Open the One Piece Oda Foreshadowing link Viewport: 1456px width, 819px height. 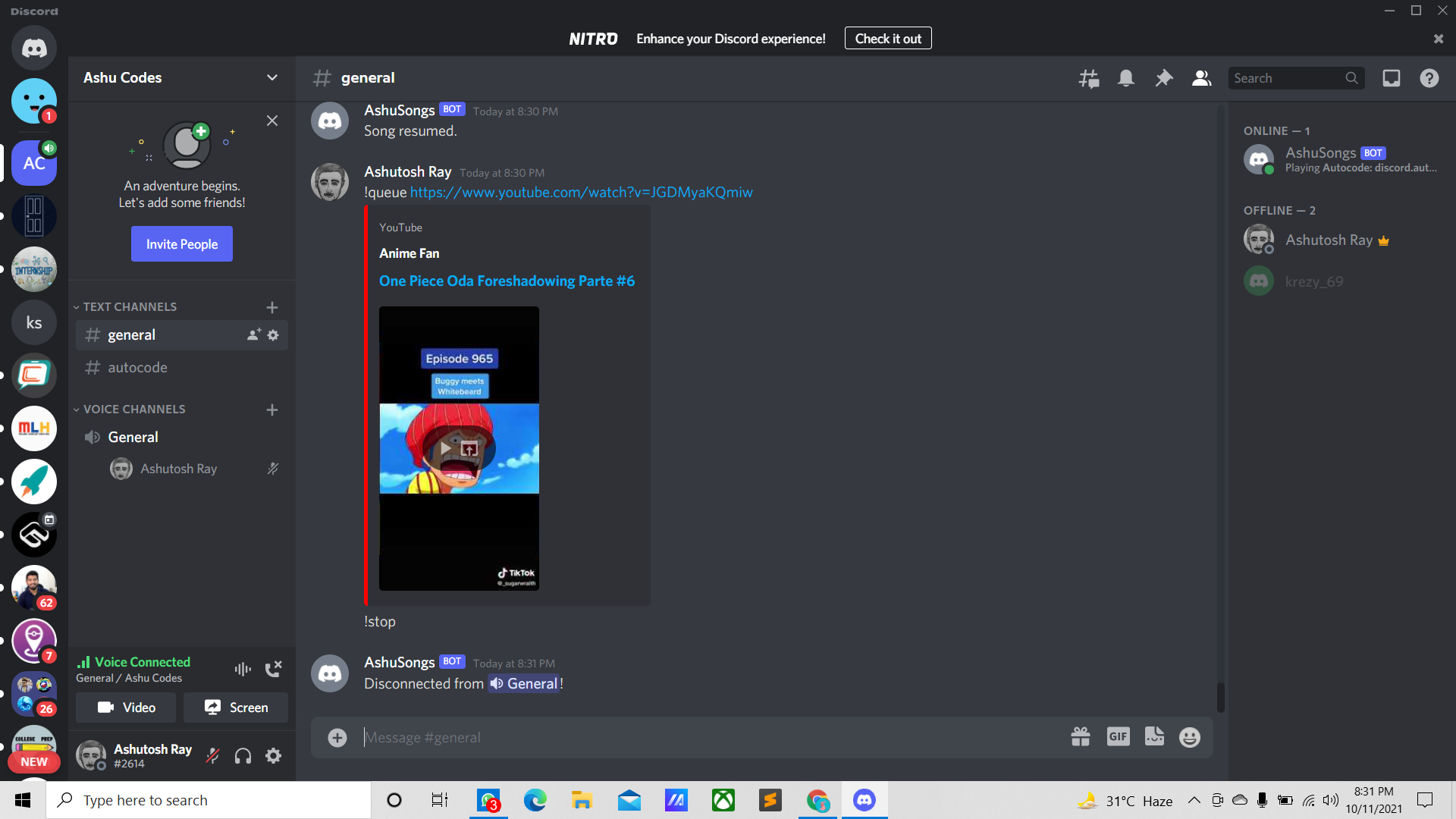tap(507, 281)
